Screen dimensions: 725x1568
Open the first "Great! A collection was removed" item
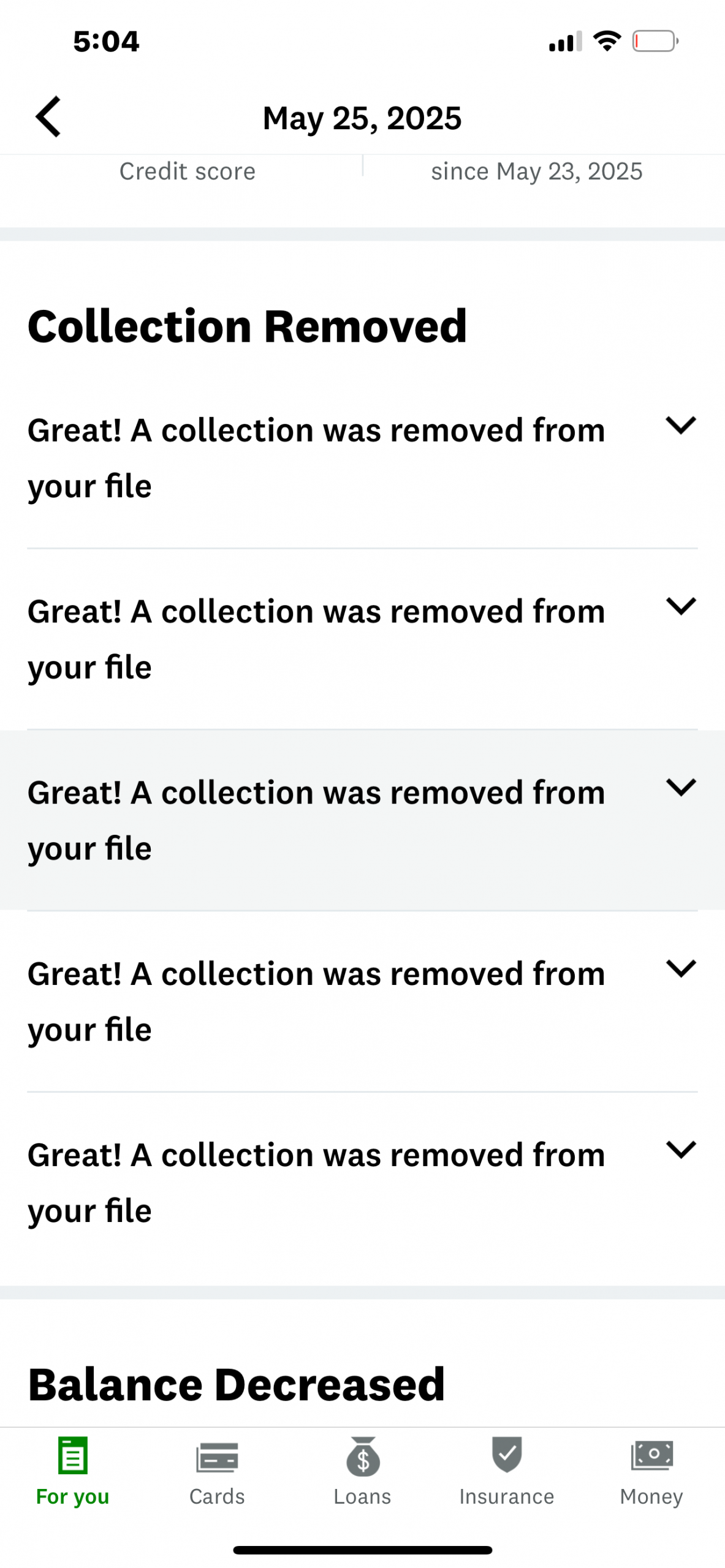tap(316, 458)
